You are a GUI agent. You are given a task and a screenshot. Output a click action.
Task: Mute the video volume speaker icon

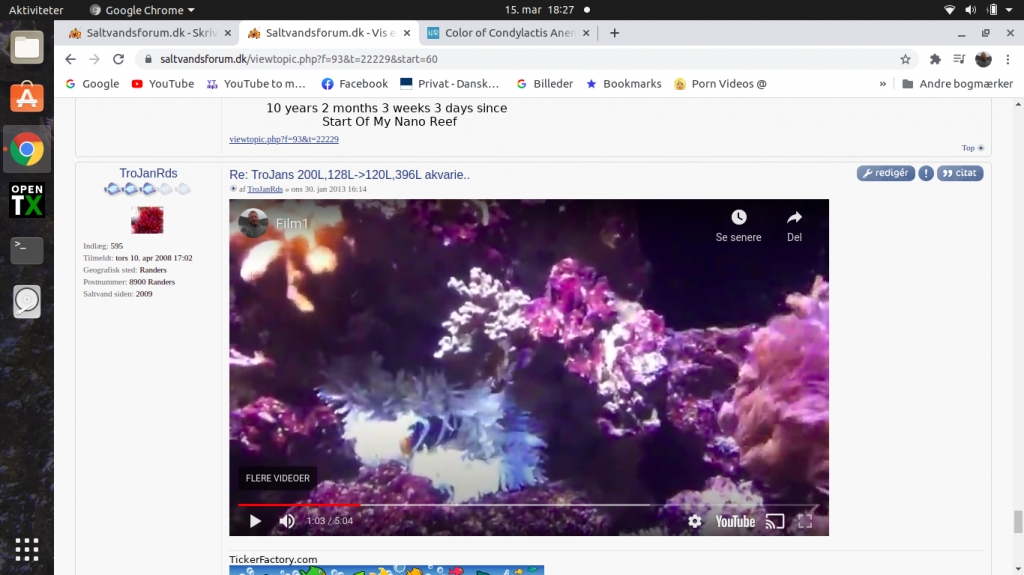coord(287,521)
